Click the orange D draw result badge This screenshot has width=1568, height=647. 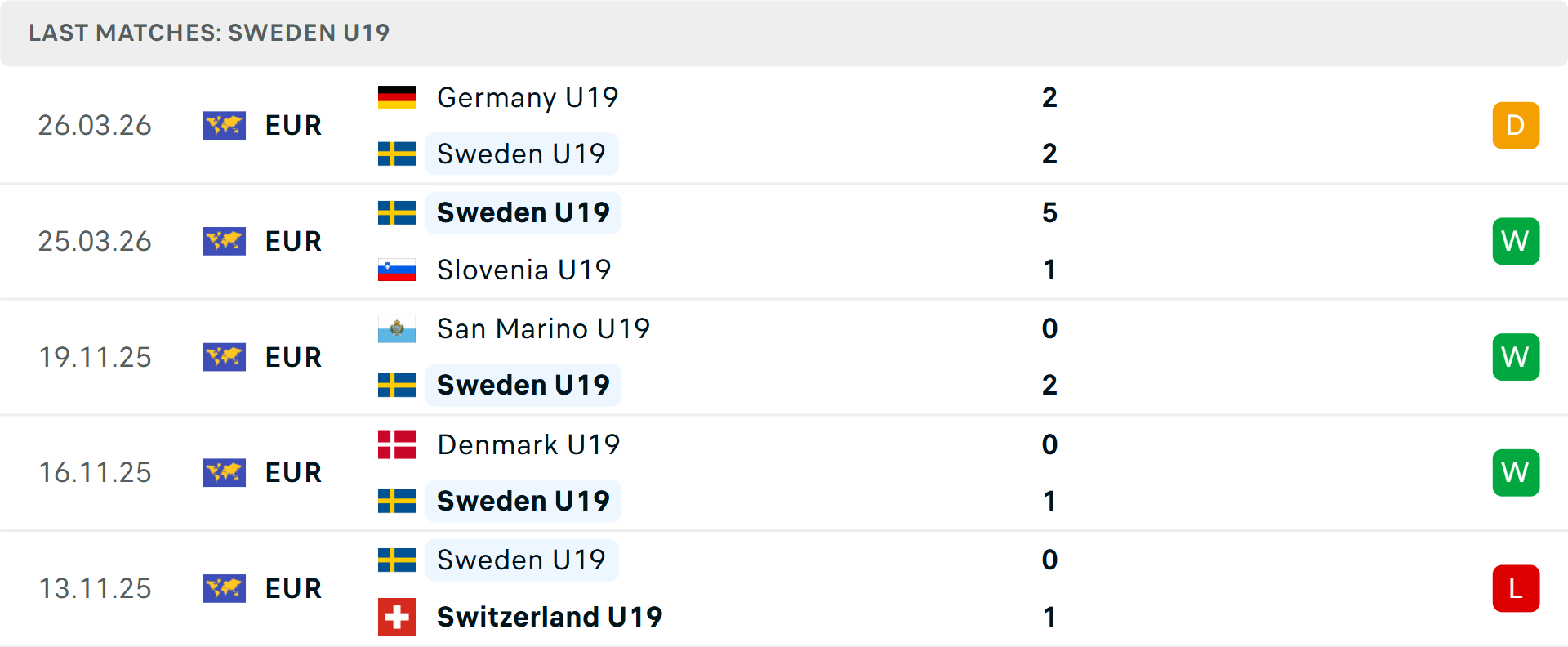[1516, 126]
